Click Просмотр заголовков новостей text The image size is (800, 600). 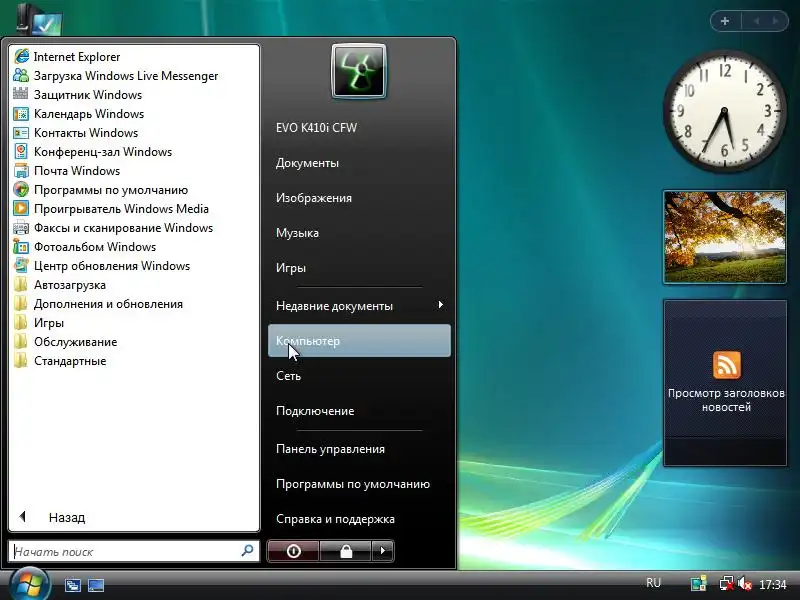pyautogui.click(x=726, y=400)
